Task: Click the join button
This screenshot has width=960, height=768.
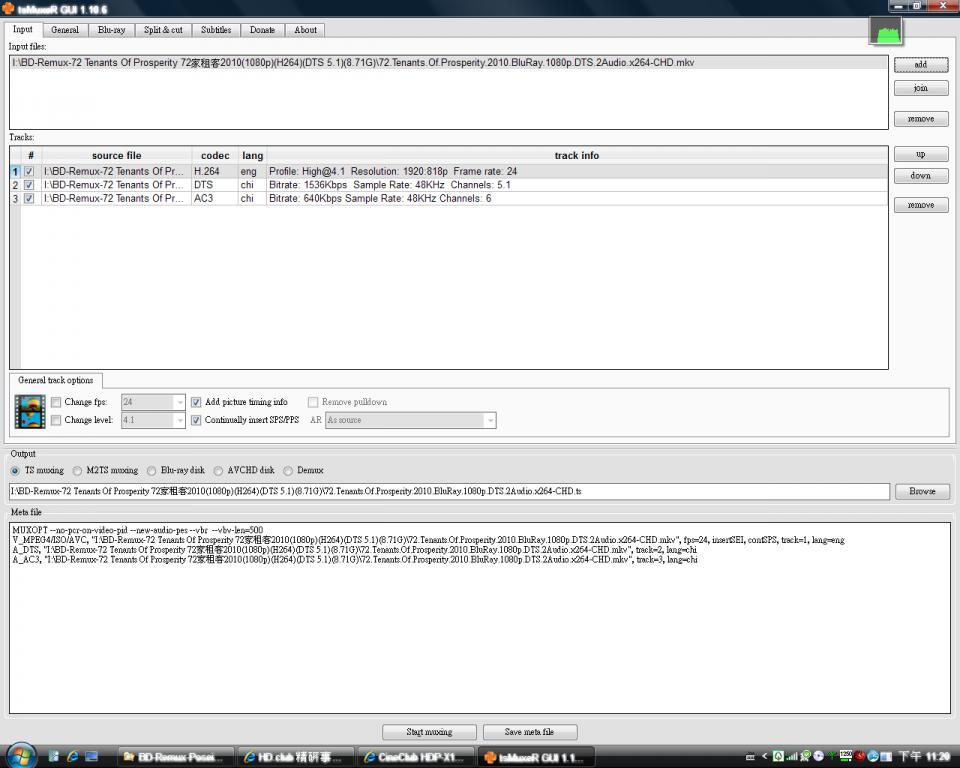Action: tap(921, 88)
